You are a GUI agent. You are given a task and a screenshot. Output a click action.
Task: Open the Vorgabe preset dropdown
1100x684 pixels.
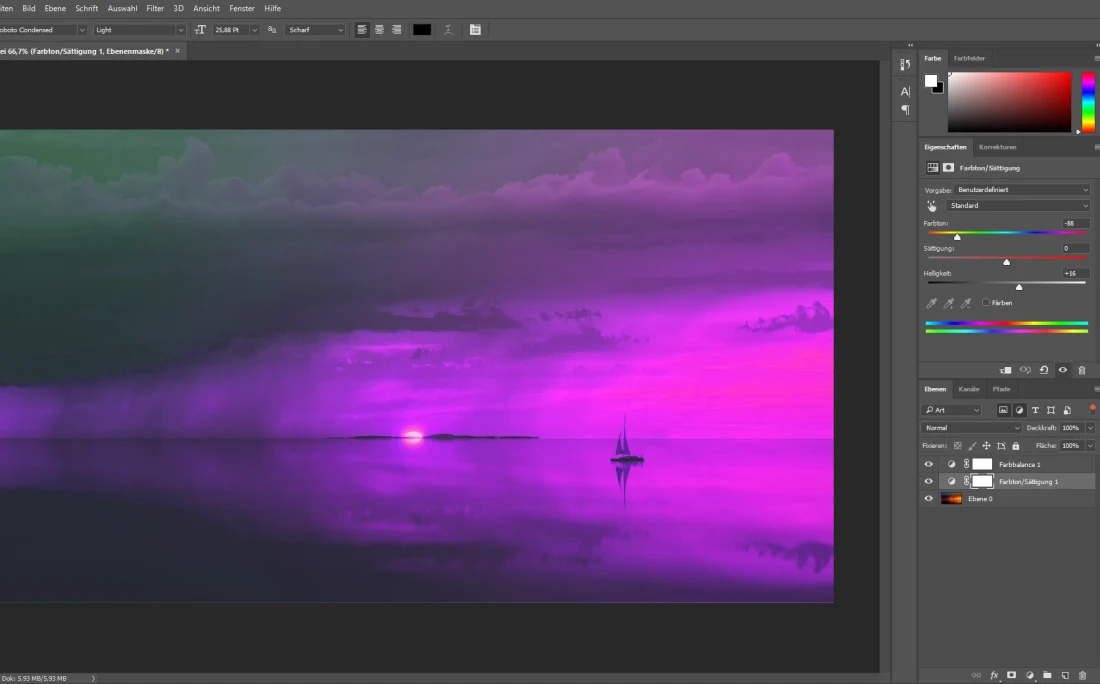[1018, 189]
